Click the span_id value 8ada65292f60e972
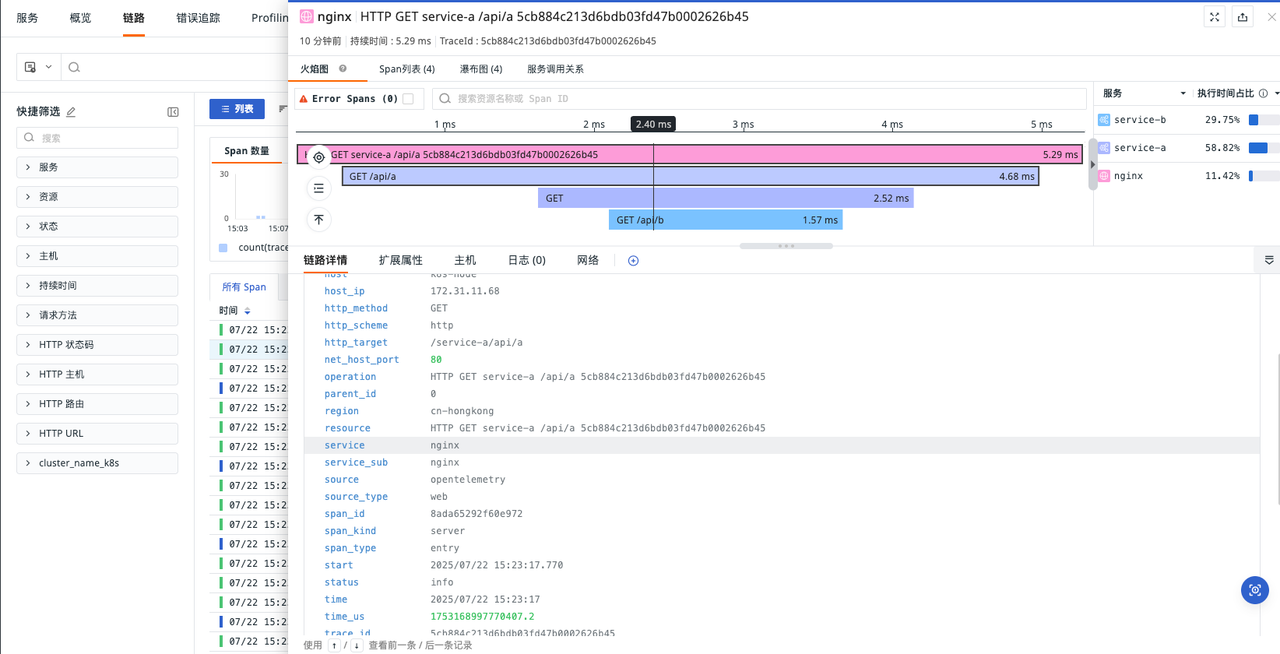This screenshot has width=1280, height=654. pyautogui.click(x=476, y=514)
